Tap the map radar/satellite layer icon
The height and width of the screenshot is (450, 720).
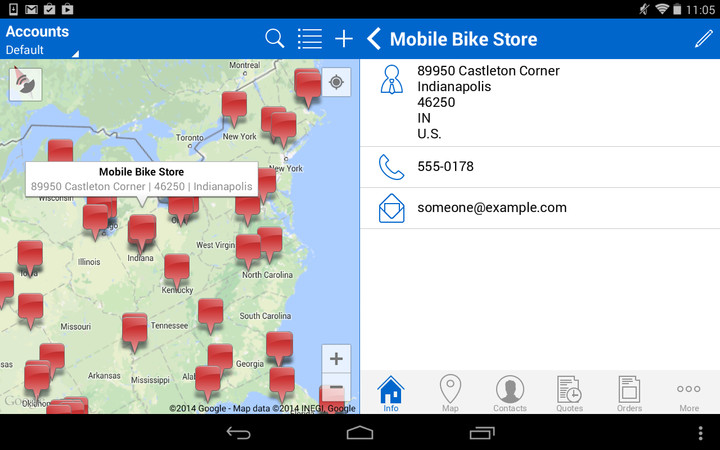[26, 84]
